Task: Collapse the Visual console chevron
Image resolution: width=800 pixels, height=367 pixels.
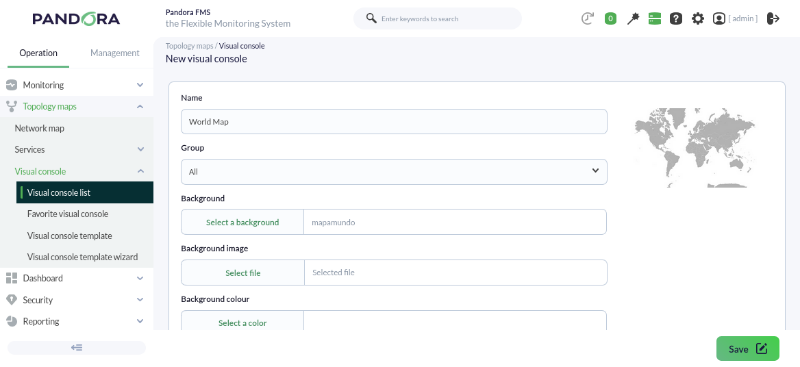Action: [x=141, y=171]
